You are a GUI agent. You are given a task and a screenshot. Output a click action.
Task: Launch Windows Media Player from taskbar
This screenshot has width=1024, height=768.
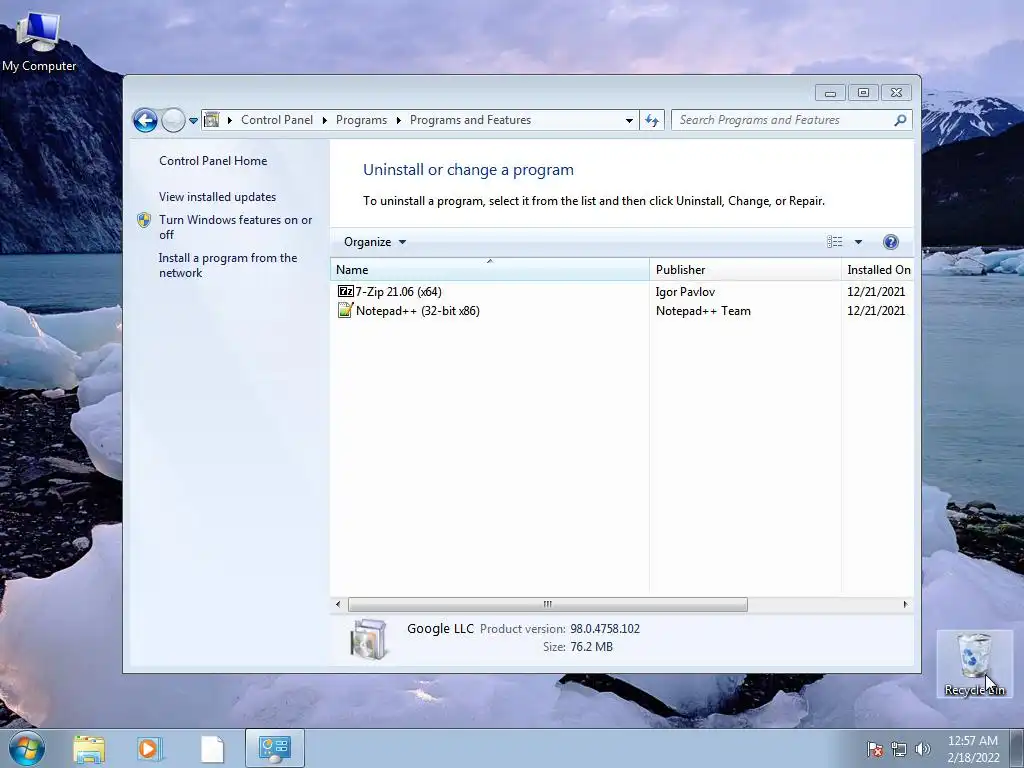point(149,749)
